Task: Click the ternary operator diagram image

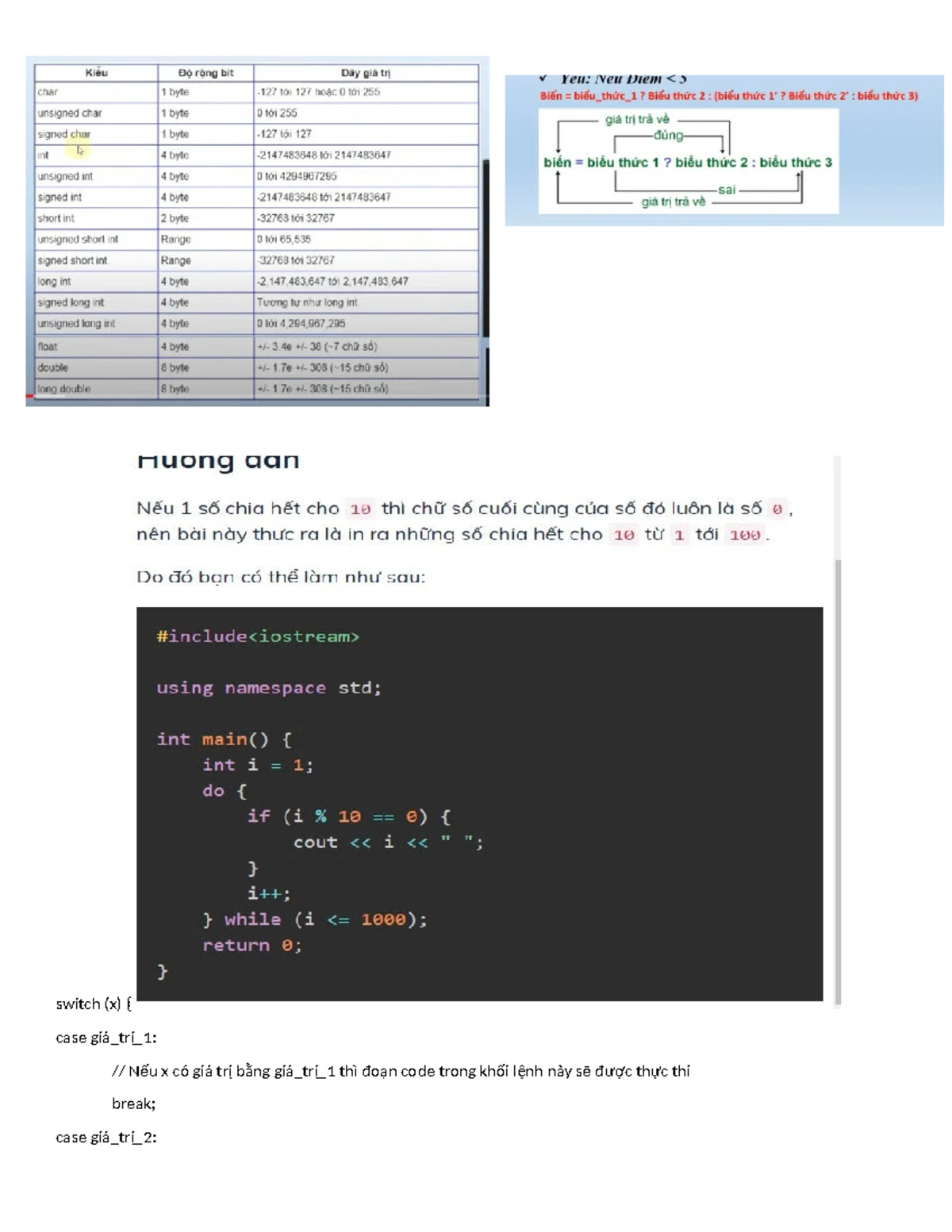Action: (x=724, y=151)
